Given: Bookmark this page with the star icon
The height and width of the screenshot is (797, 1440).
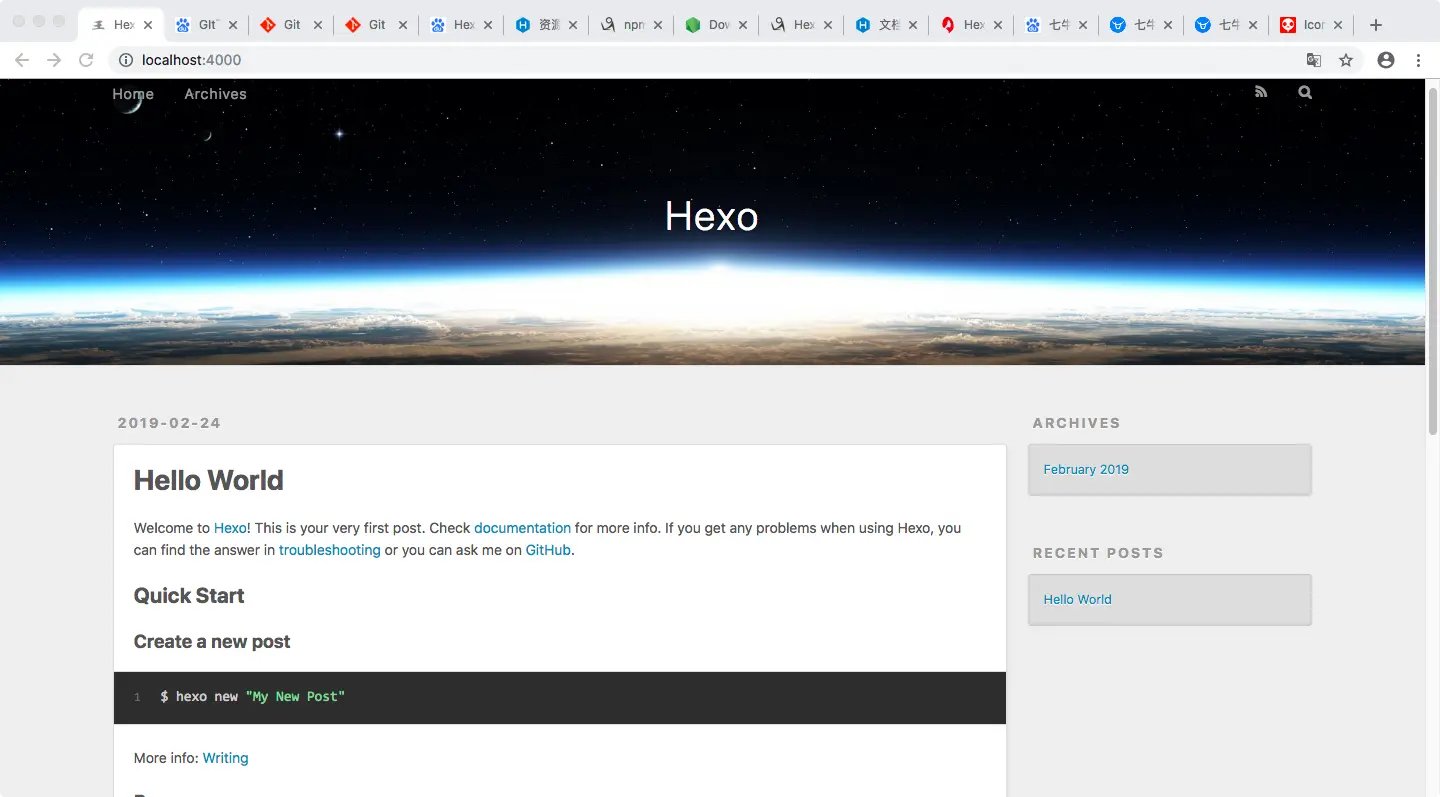Looking at the screenshot, I should coord(1346,60).
